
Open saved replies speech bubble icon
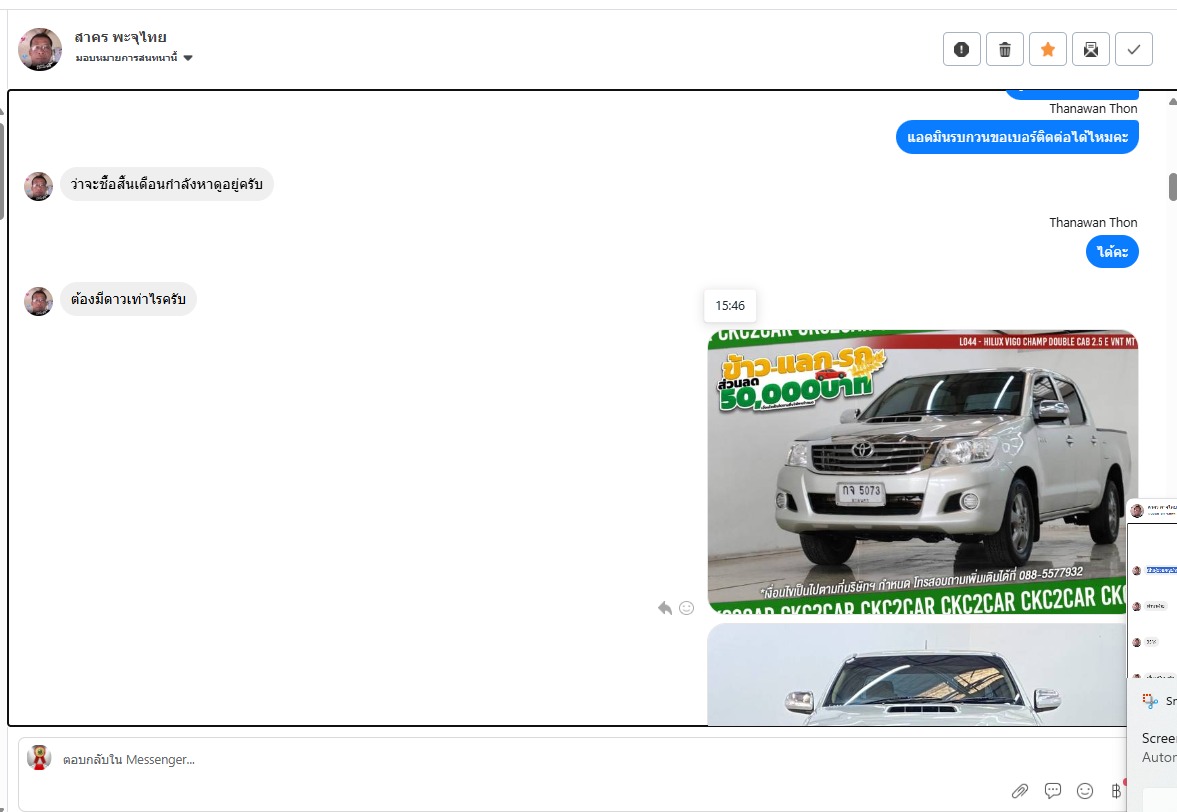pyautogui.click(x=1053, y=791)
